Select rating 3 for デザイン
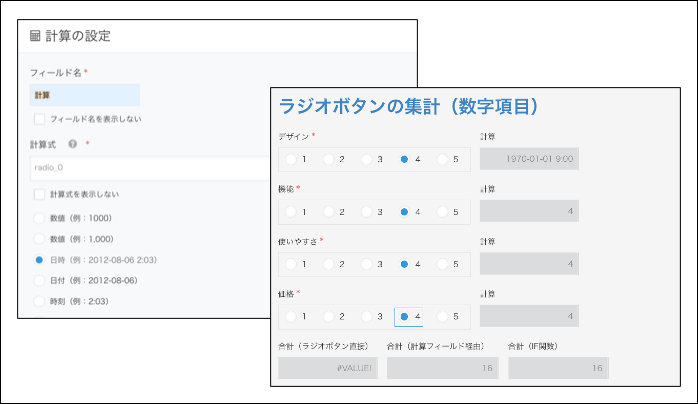This screenshot has width=698, height=404. click(x=366, y=159)
